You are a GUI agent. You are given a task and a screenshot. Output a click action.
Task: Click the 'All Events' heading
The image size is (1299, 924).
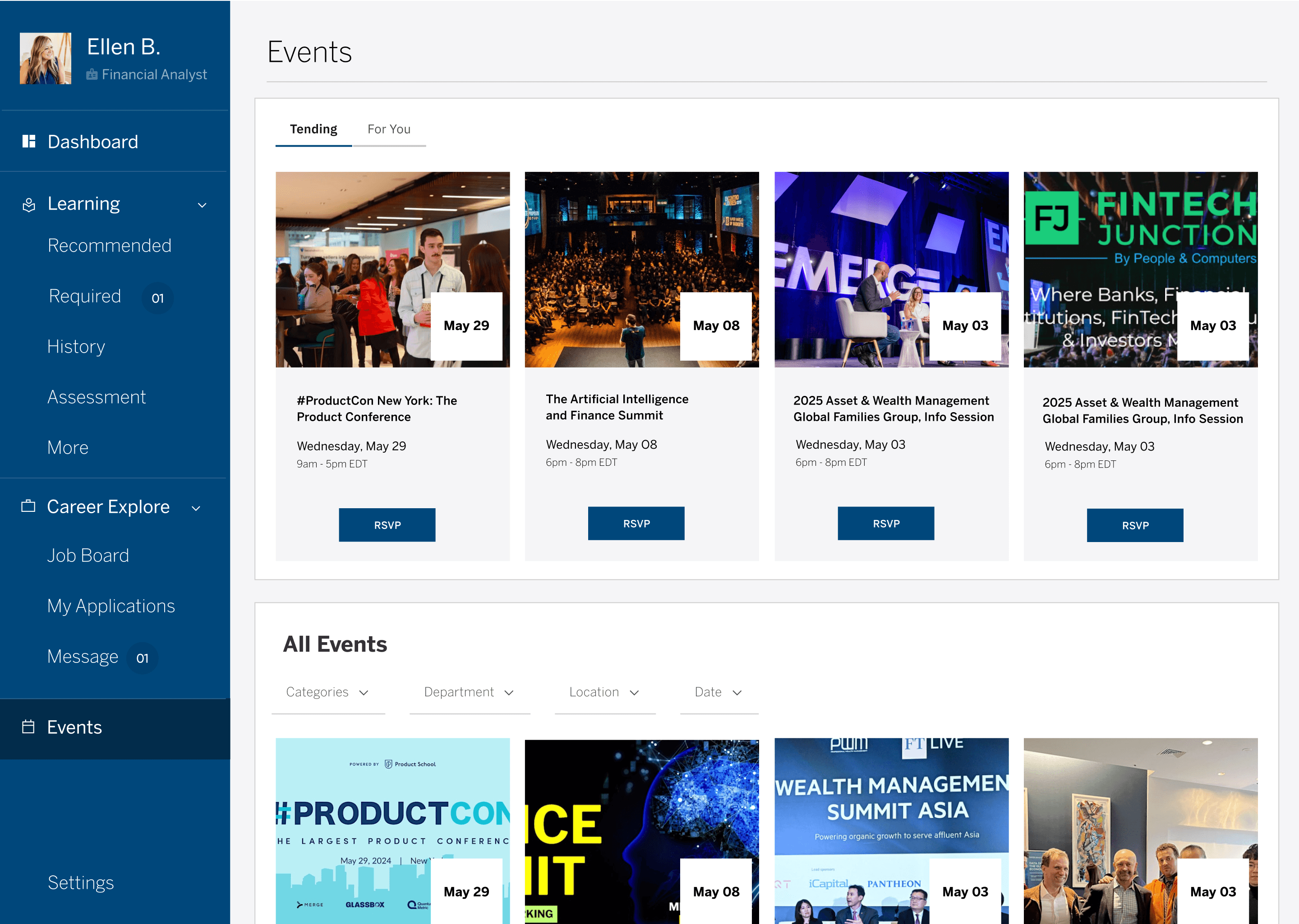[335, 644]
